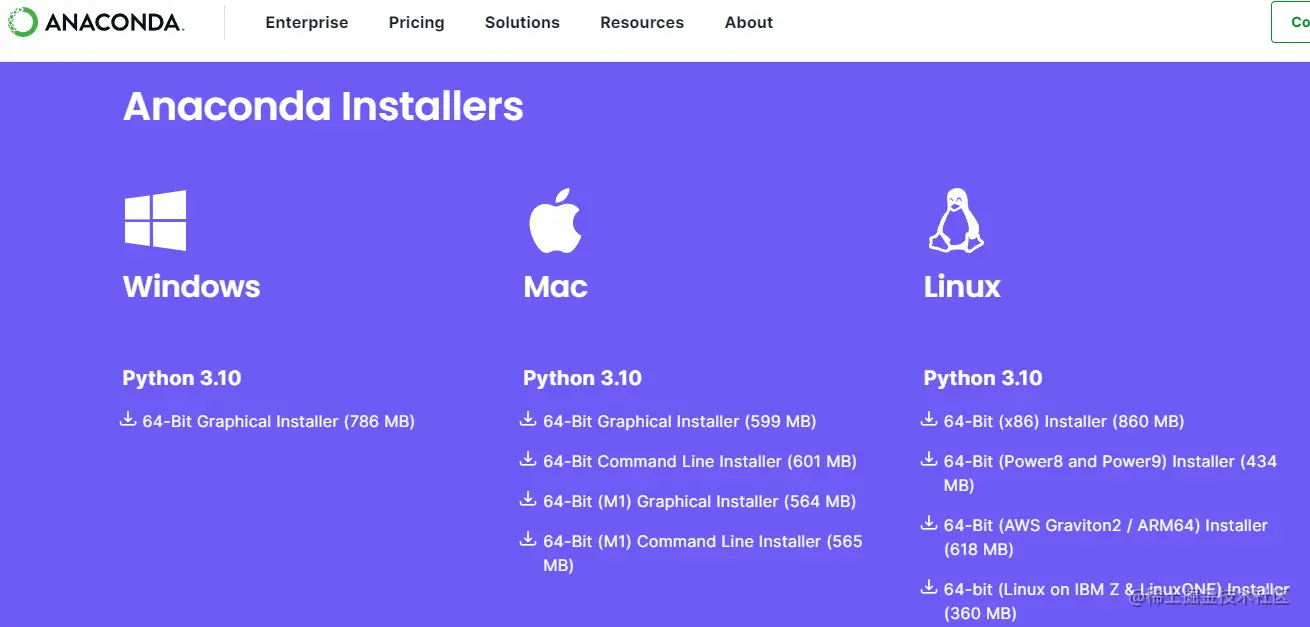Click download icon beside Mac 601 MB Command Line Installer
Image resolution: width=1310 pixels, height=627 pixels.
click(528, 460)
